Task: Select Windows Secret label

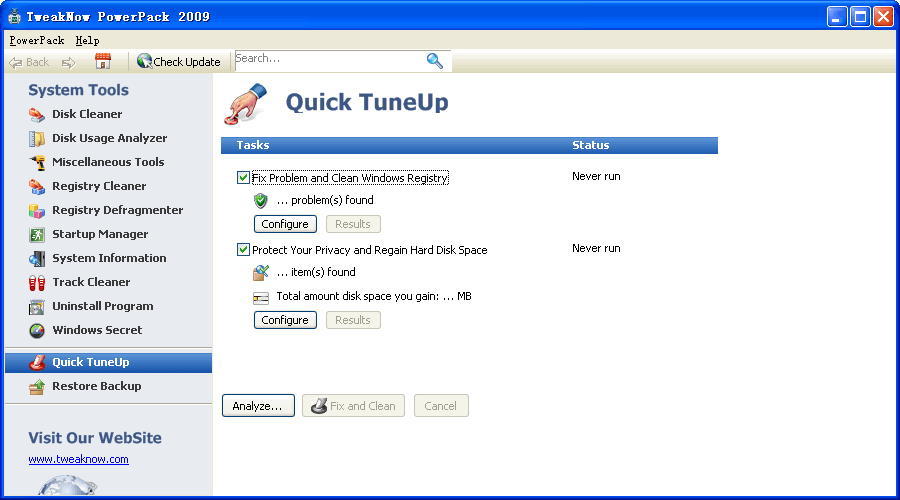Action: [98, 331]
